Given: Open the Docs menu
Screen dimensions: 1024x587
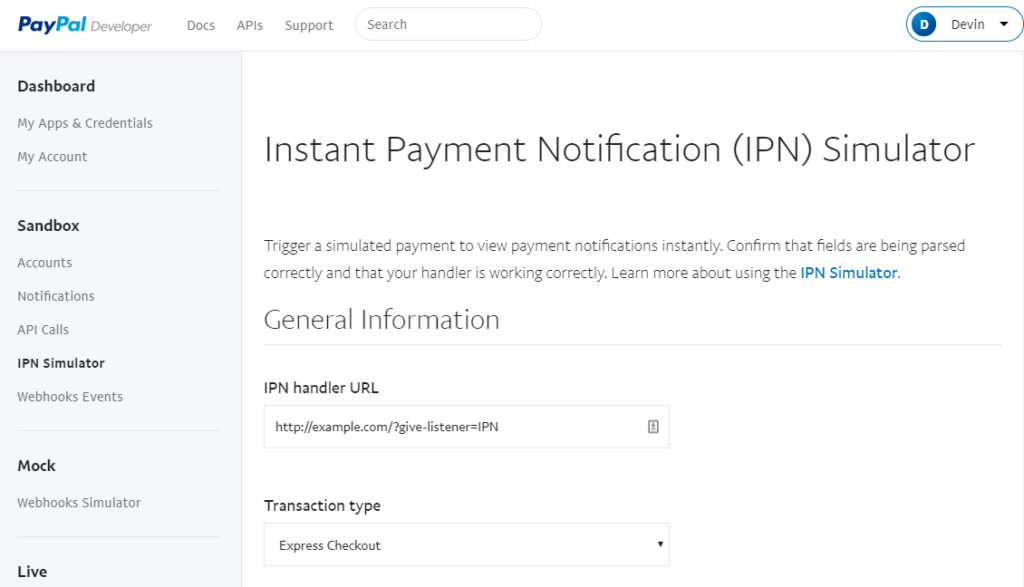Looking at the screenshot, I should [x=200, y=25].
